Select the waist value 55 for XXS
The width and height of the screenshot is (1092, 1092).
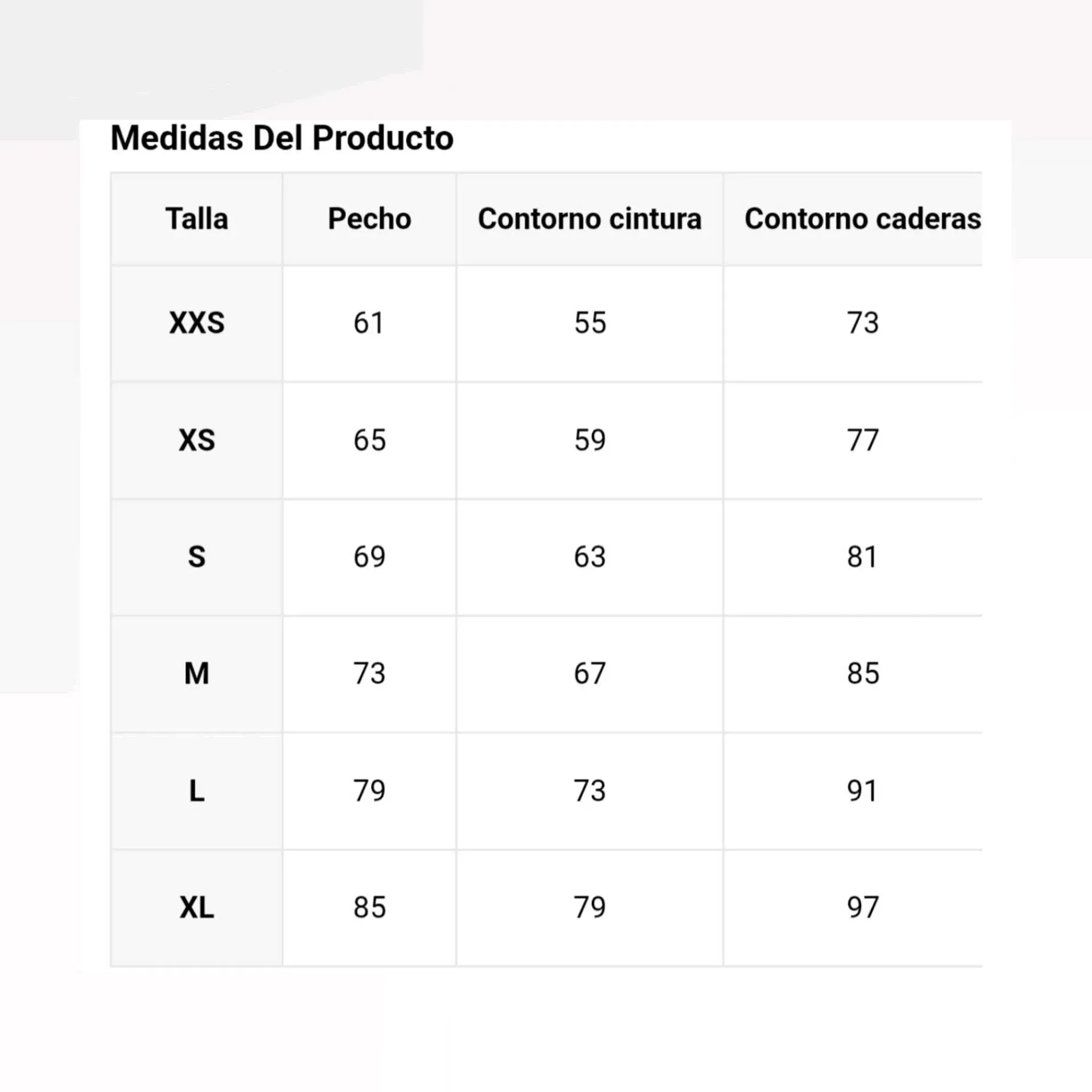click(x=590, y=323)
